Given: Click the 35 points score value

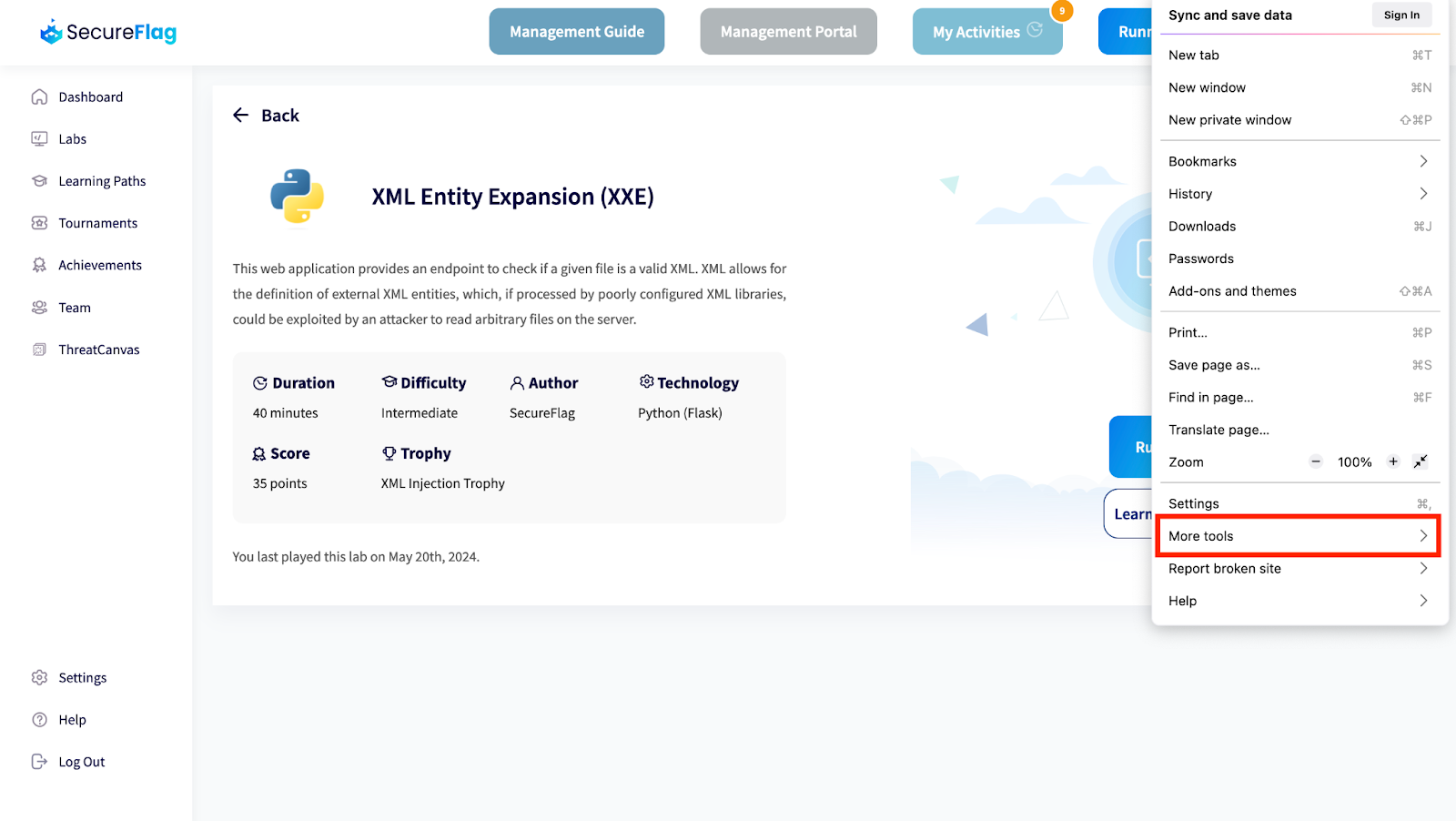Looking at the screenshot, I should tap(280, 483).
